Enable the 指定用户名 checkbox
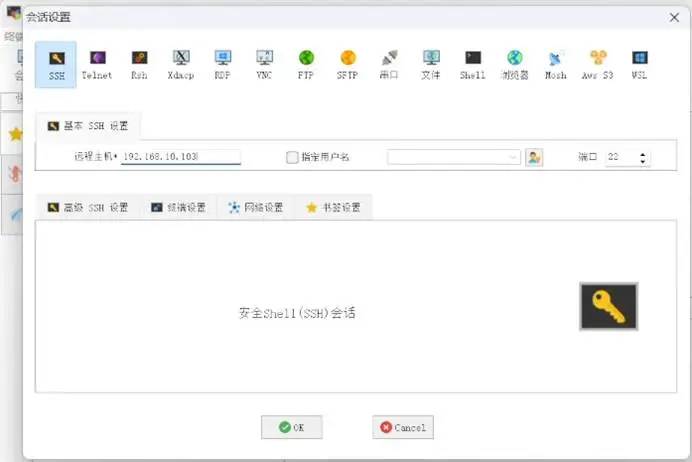The width and height of the screenshot is (692, 462). coord(292,158)
